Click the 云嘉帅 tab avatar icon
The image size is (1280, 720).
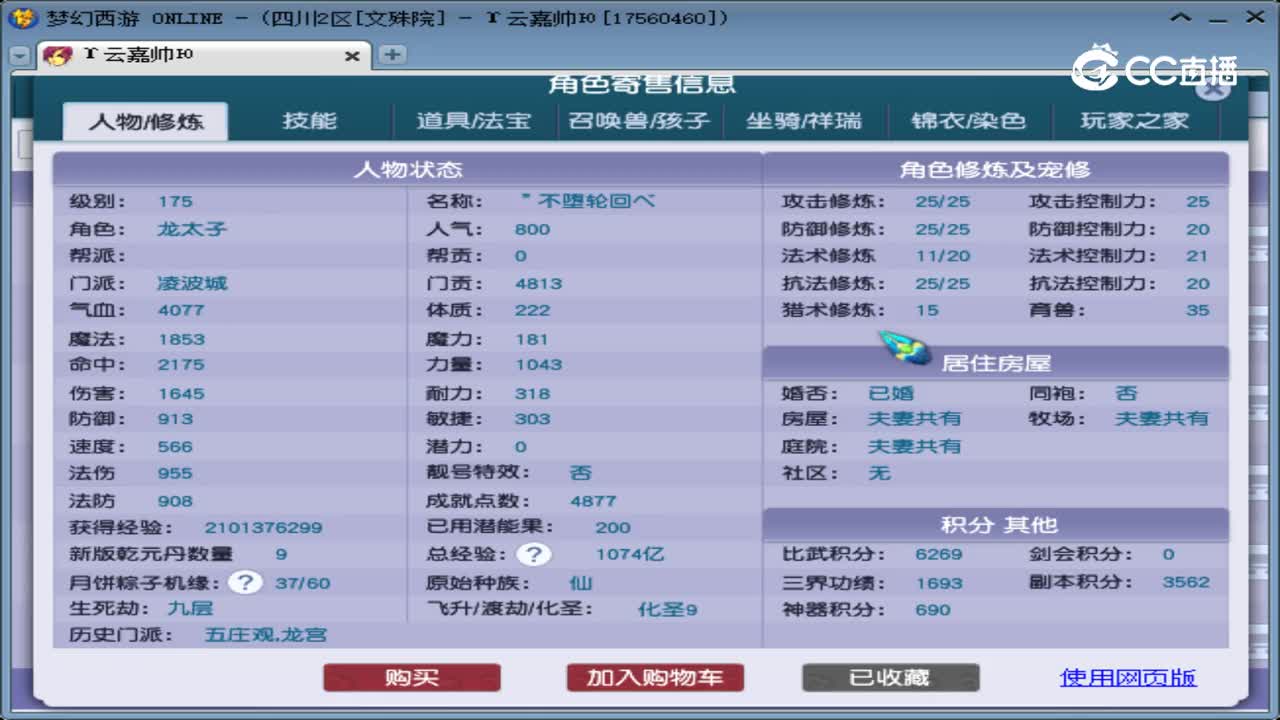click(x=57, y=56)
